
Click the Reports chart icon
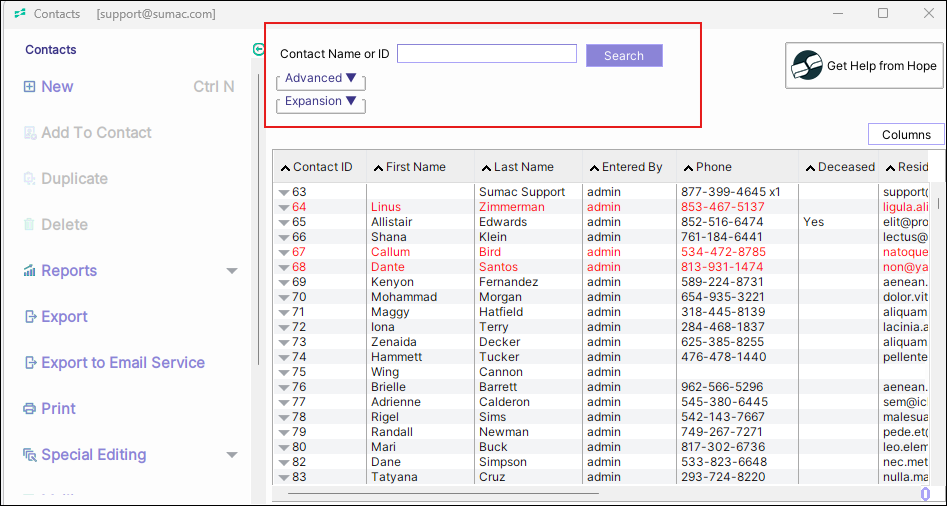(29, 271)
